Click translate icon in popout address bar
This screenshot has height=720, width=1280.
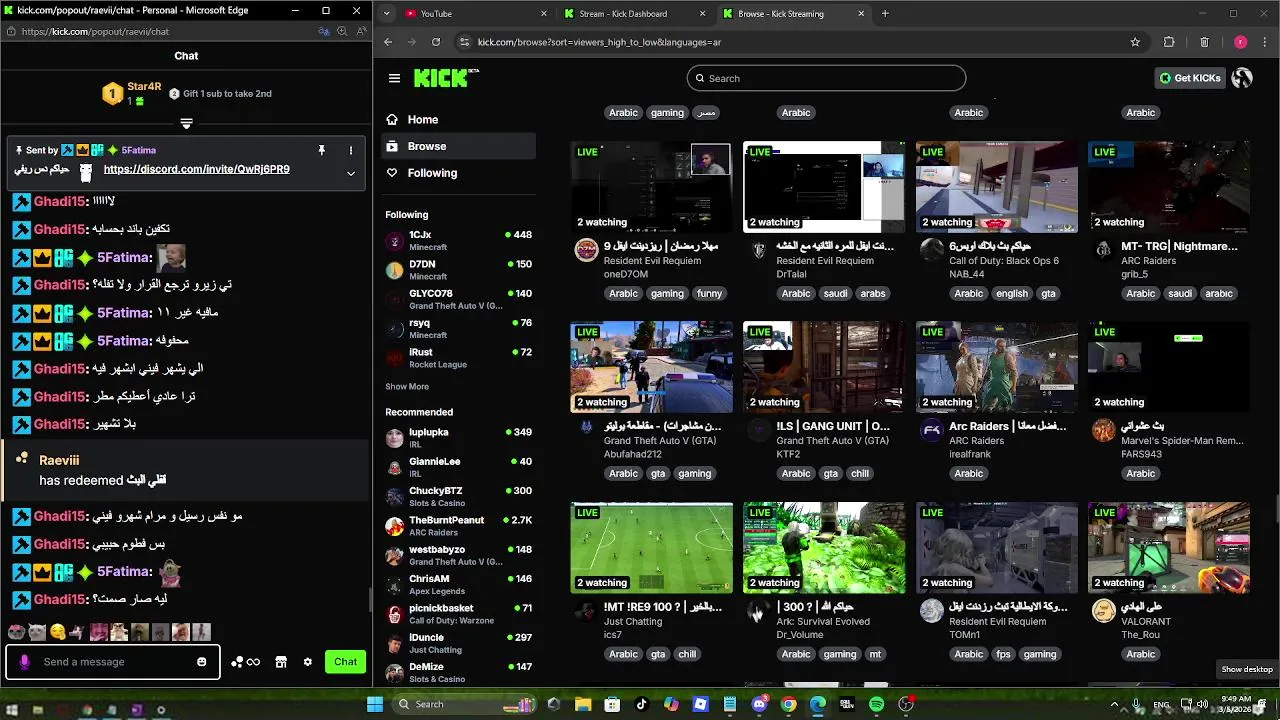pos(324,31)
